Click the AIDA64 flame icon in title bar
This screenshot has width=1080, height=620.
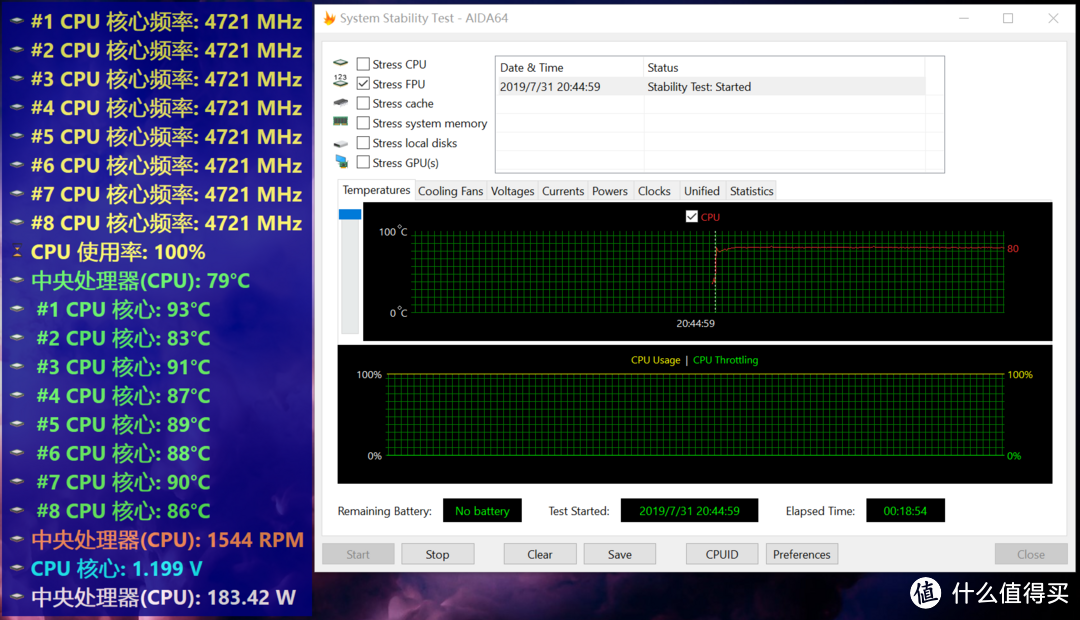(329, 18)
